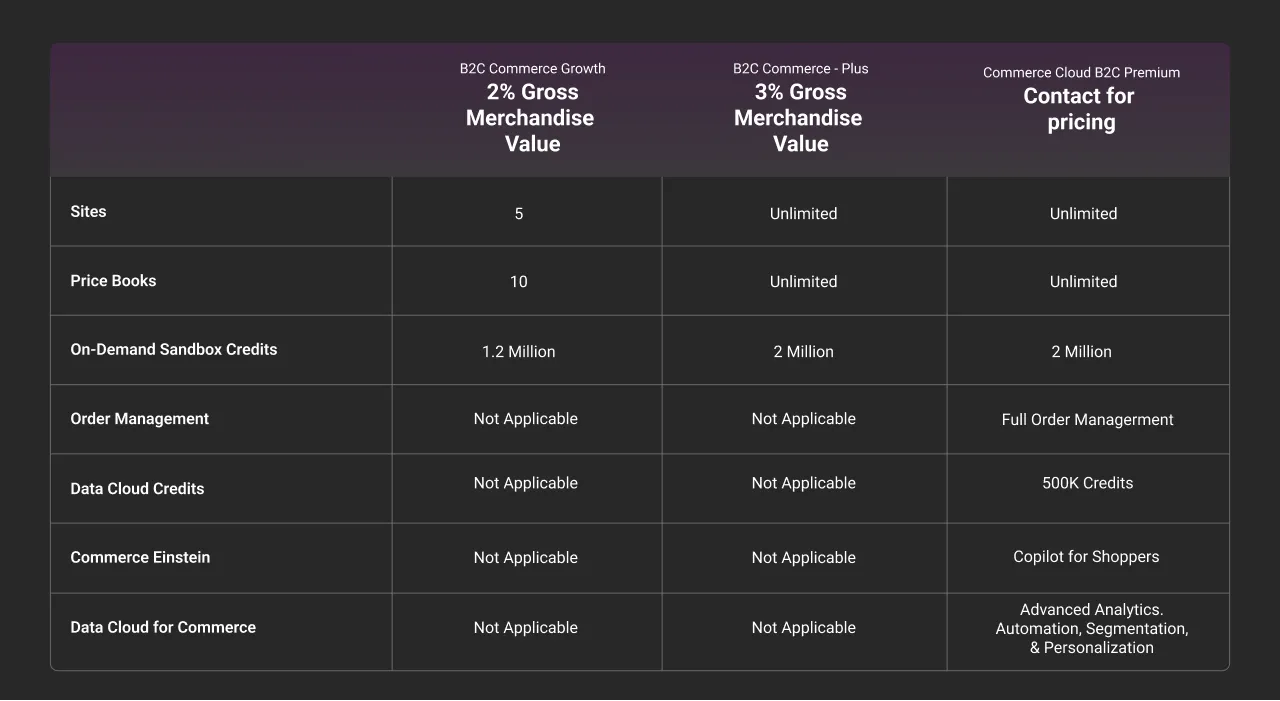Click the '1.2 Million' sandbox credits value
This screenshot has width=1280, height=701.
[518, 351]
